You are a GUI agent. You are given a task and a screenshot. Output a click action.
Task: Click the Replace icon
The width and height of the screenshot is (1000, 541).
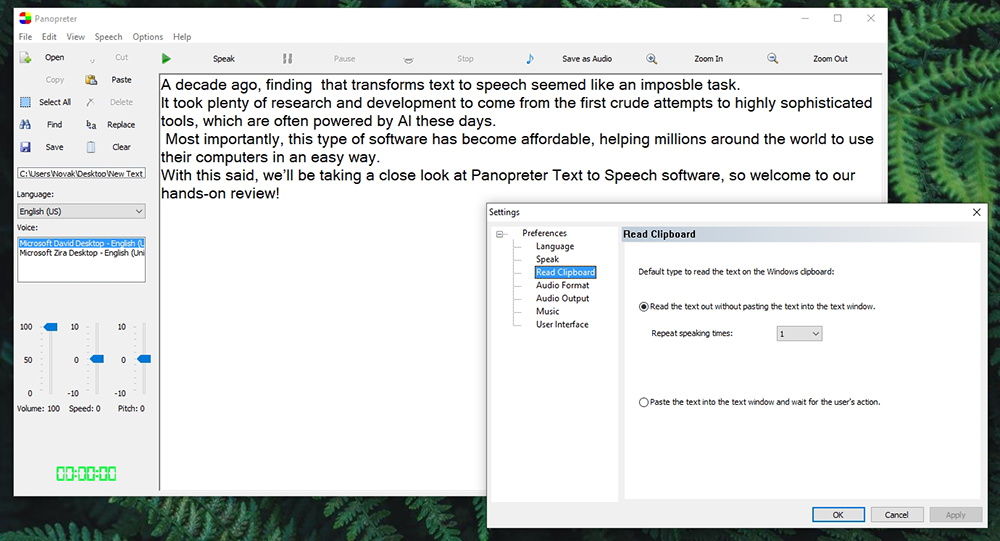pos(91,125)
